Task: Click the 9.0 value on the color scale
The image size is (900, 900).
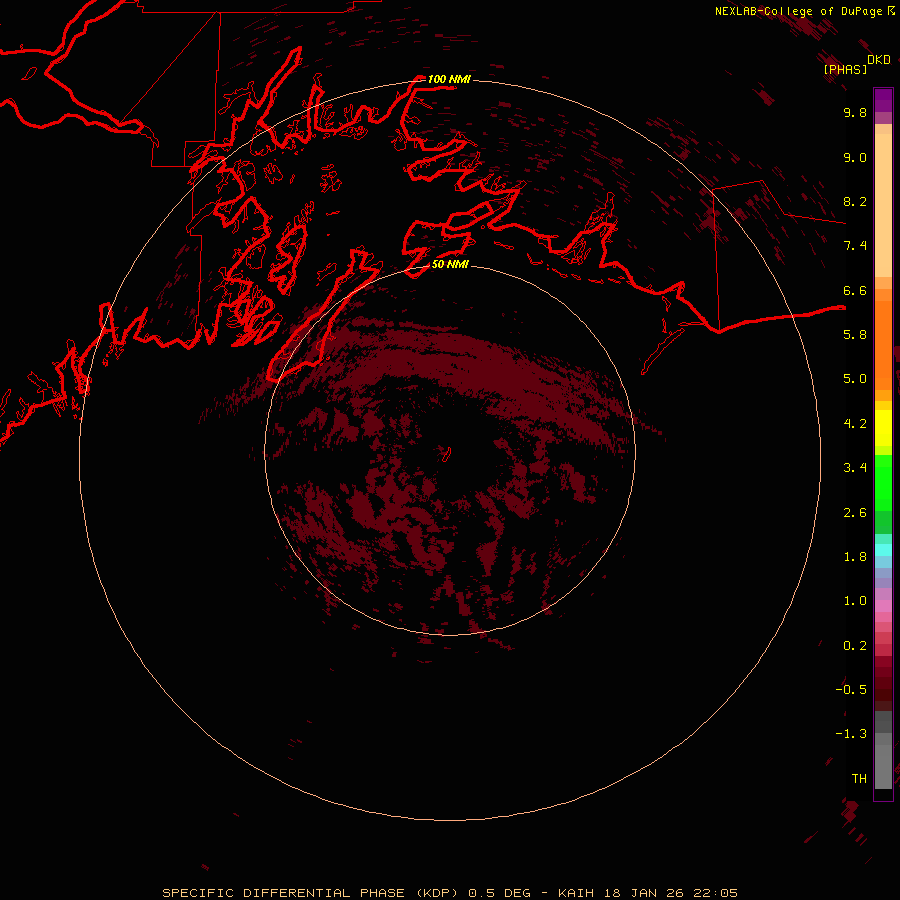Action: [x=855, y=157]
